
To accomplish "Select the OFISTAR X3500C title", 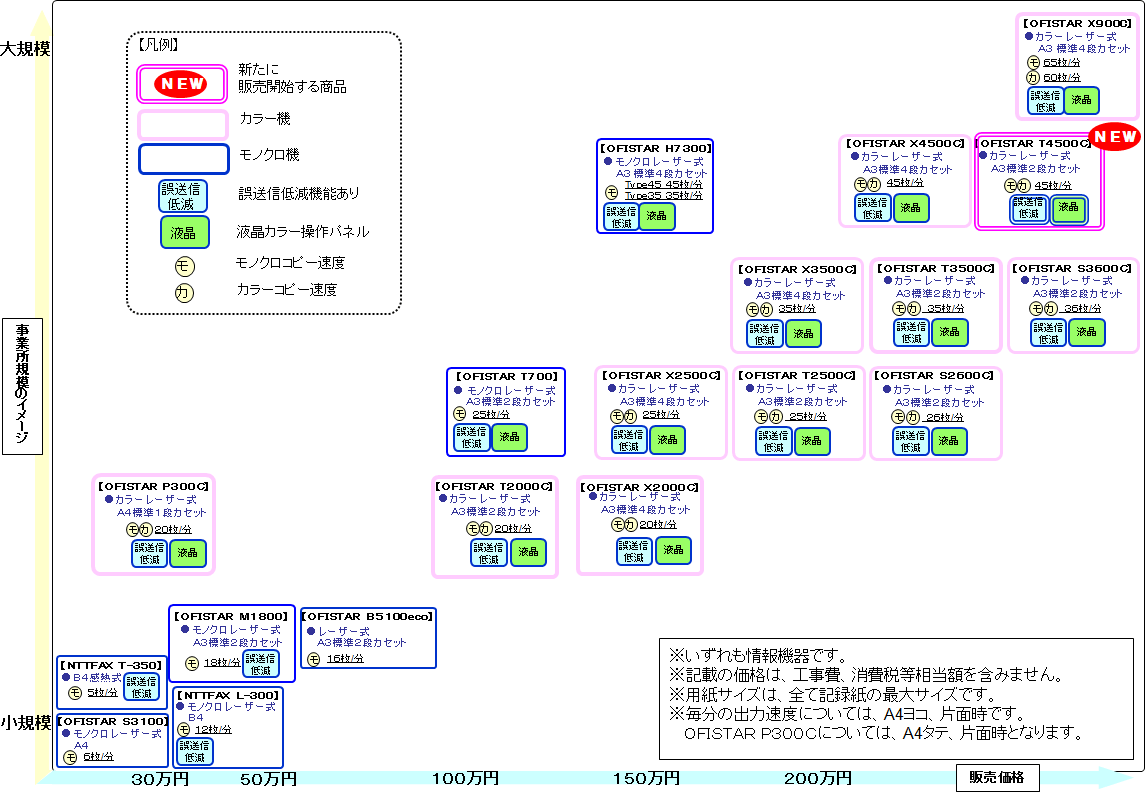I will [797, 269].
